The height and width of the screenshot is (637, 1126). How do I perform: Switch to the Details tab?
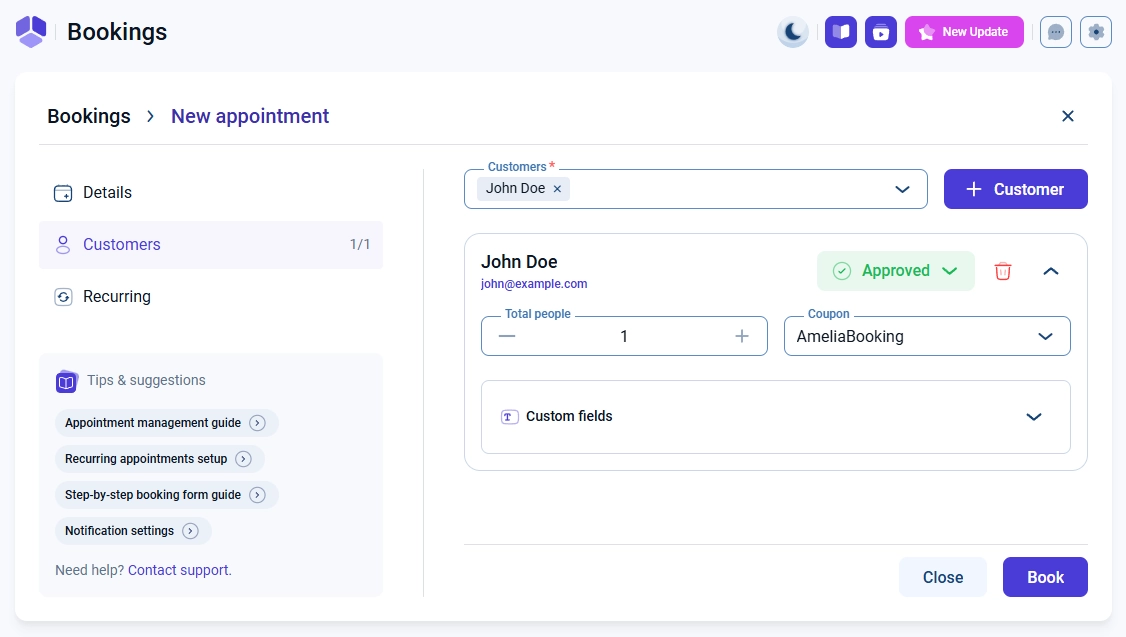click(x=211, y=192)
